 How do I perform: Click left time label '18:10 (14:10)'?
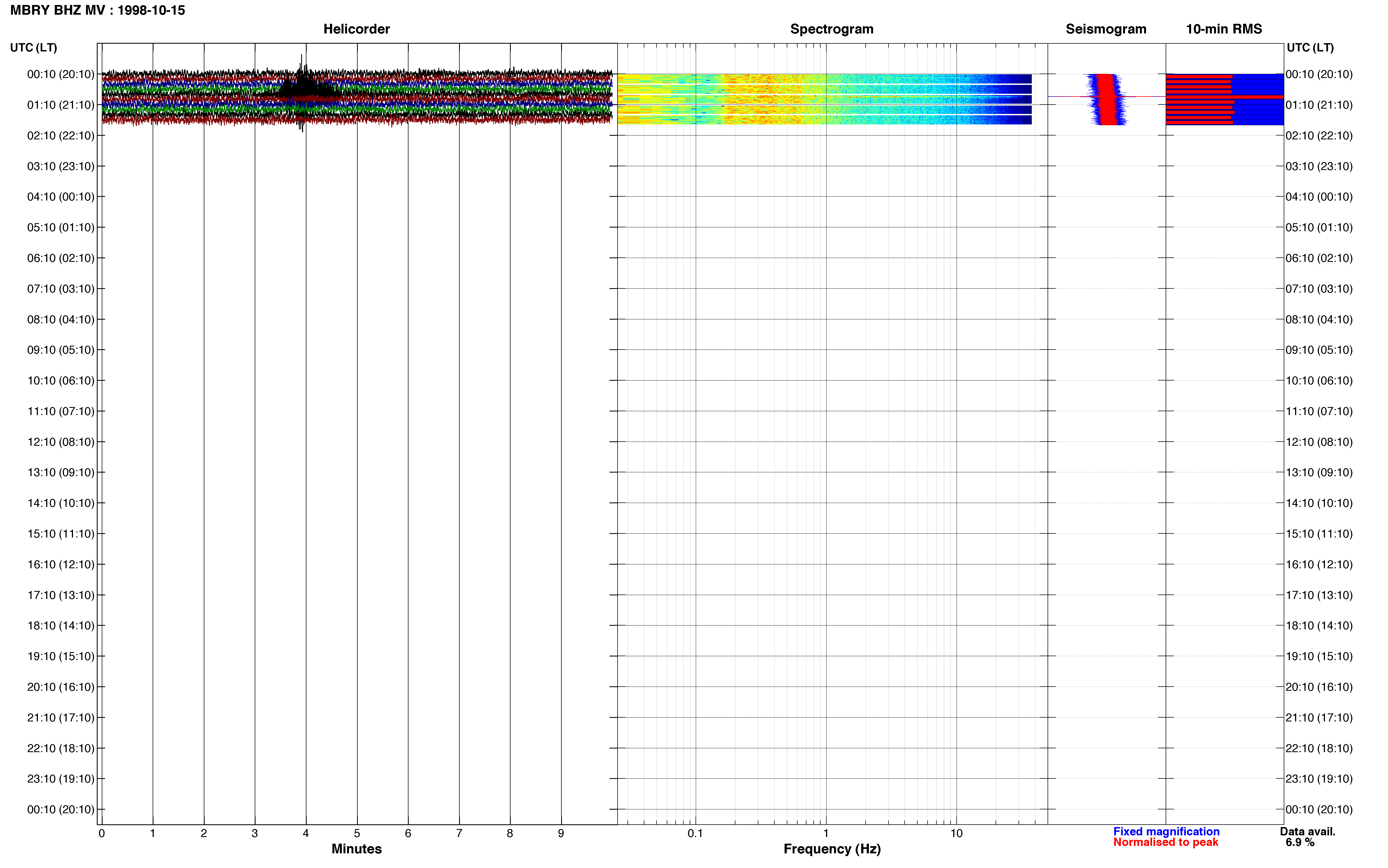[61, 626]
